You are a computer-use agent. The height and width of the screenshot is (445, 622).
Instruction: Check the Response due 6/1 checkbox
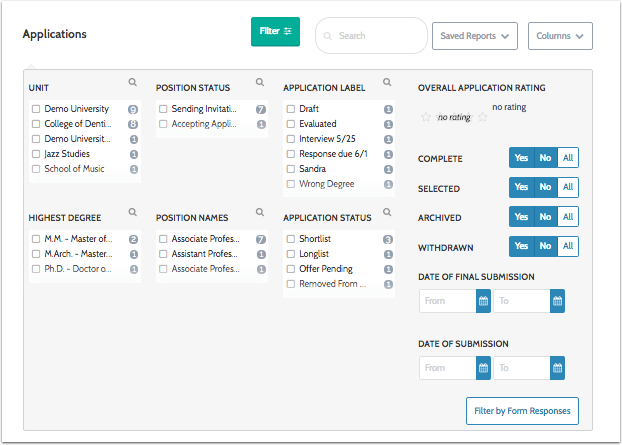(x=291, y=154)
